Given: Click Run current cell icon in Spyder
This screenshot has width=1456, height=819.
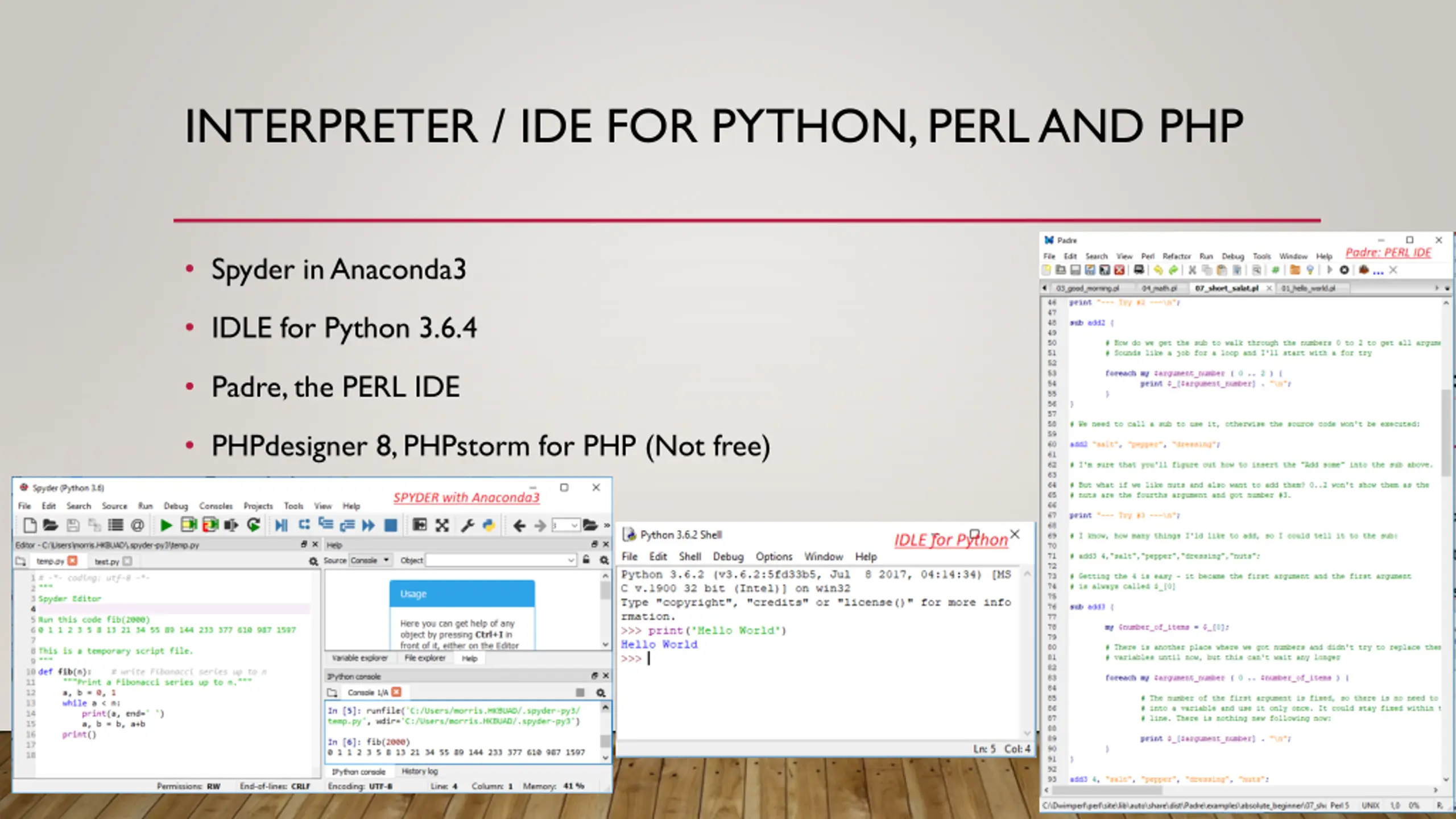Looking at the screenshot, I should [x=188, y=525].
